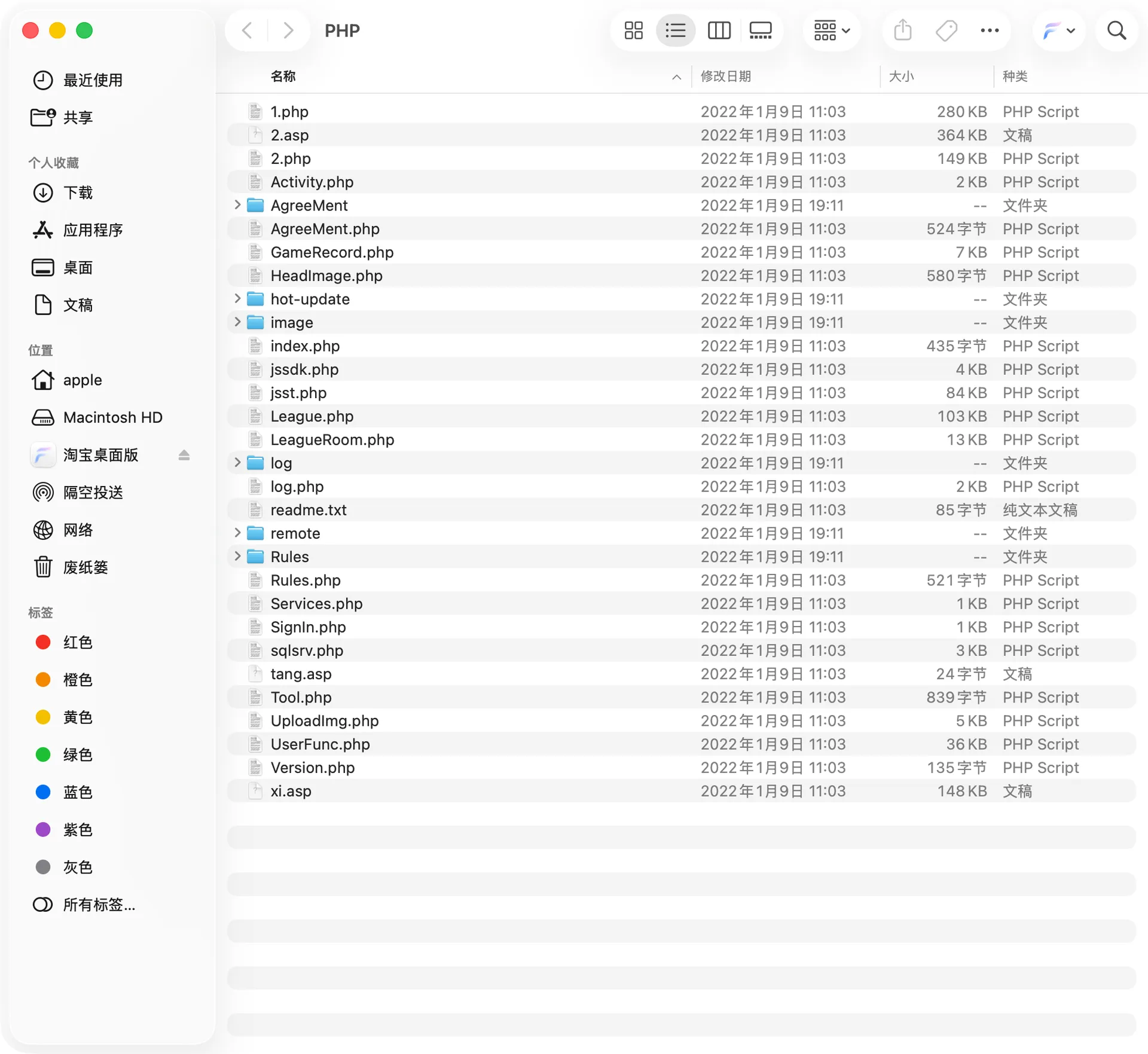1148x1054 pixels.
Task: Click the tag icon in toolbar
Action: coord(946,30)
